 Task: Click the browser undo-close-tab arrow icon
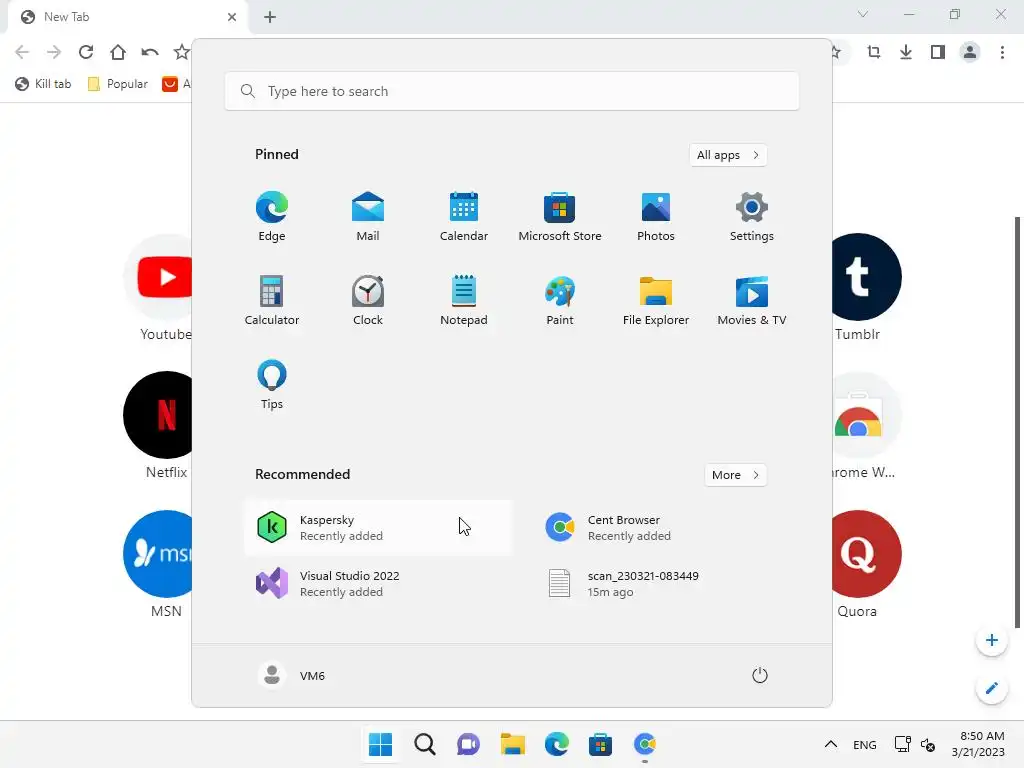point(150,52)
